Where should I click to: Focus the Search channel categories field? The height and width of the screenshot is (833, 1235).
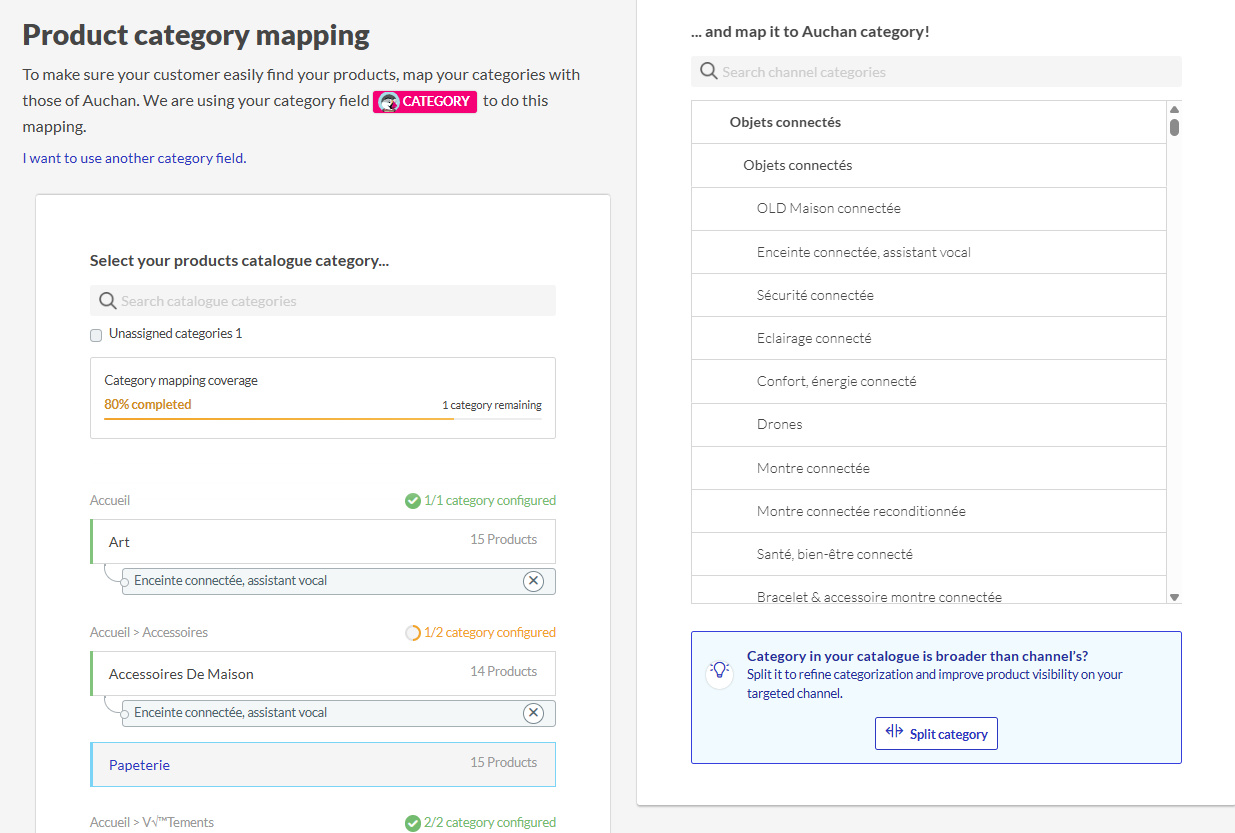(x=945, y=72)
